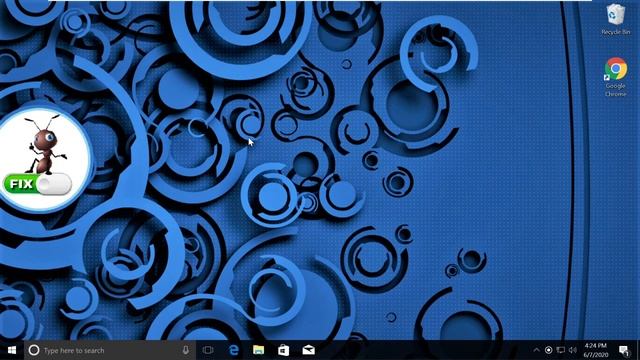Screen dimensions: 640x360
Task: Open the clock showing 4:24 PM
Action: point(596,350)
